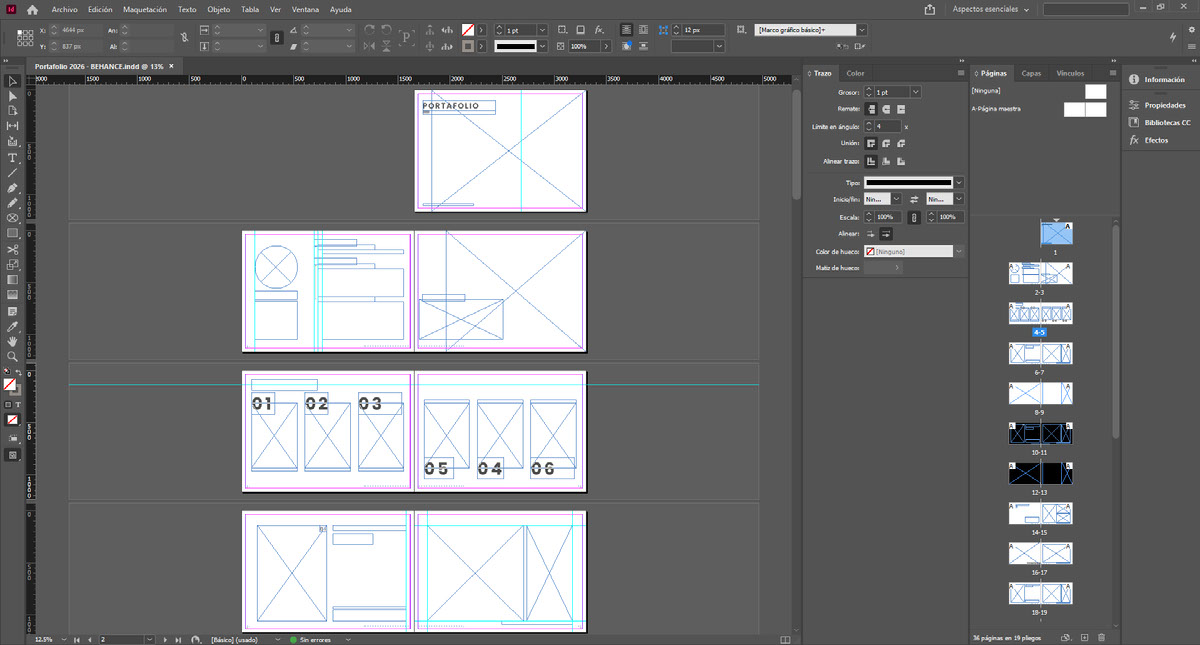This screenshot has height=645, width=1200.
Task: Align stroke to center option
Action: click(871, 161)
